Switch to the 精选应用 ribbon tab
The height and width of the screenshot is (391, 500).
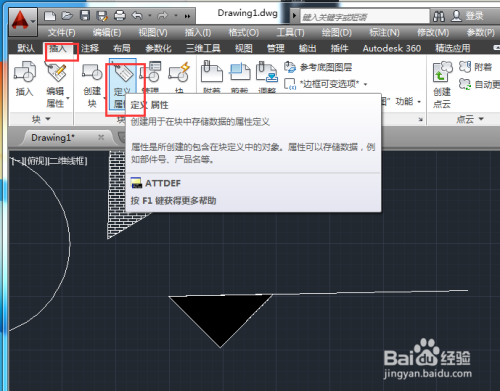click(453, 48)
